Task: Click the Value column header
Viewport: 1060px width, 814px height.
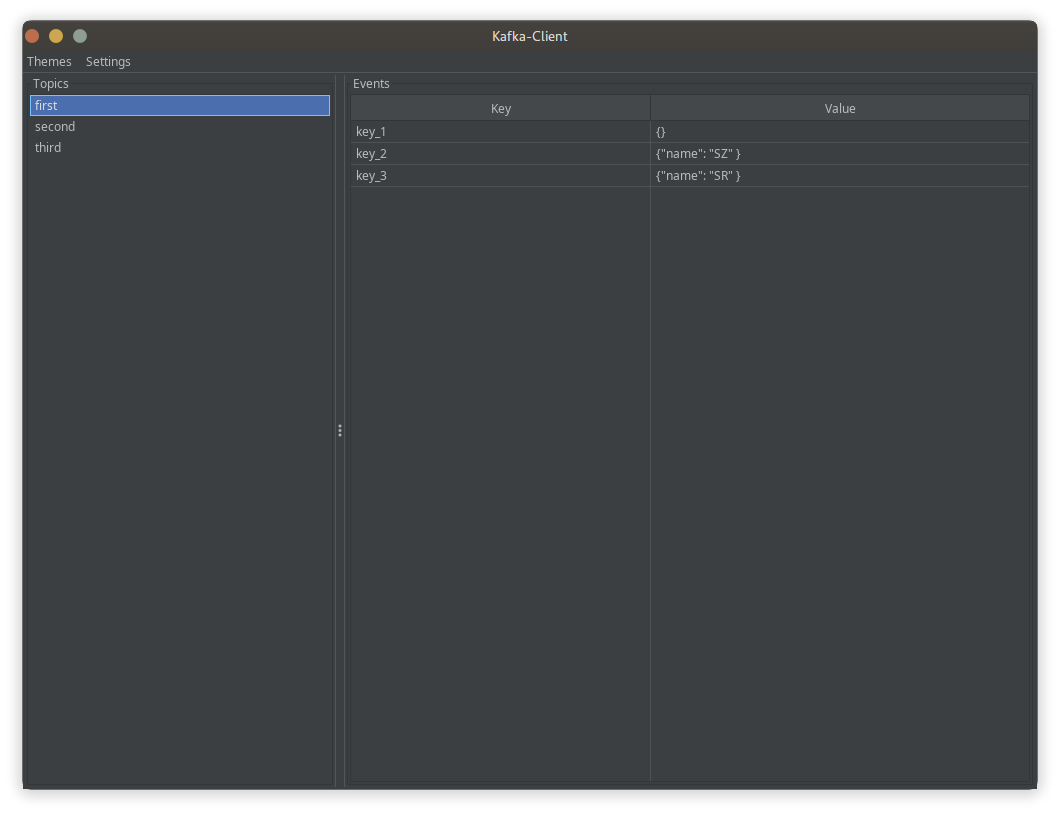Action: [x=839, y=108]
